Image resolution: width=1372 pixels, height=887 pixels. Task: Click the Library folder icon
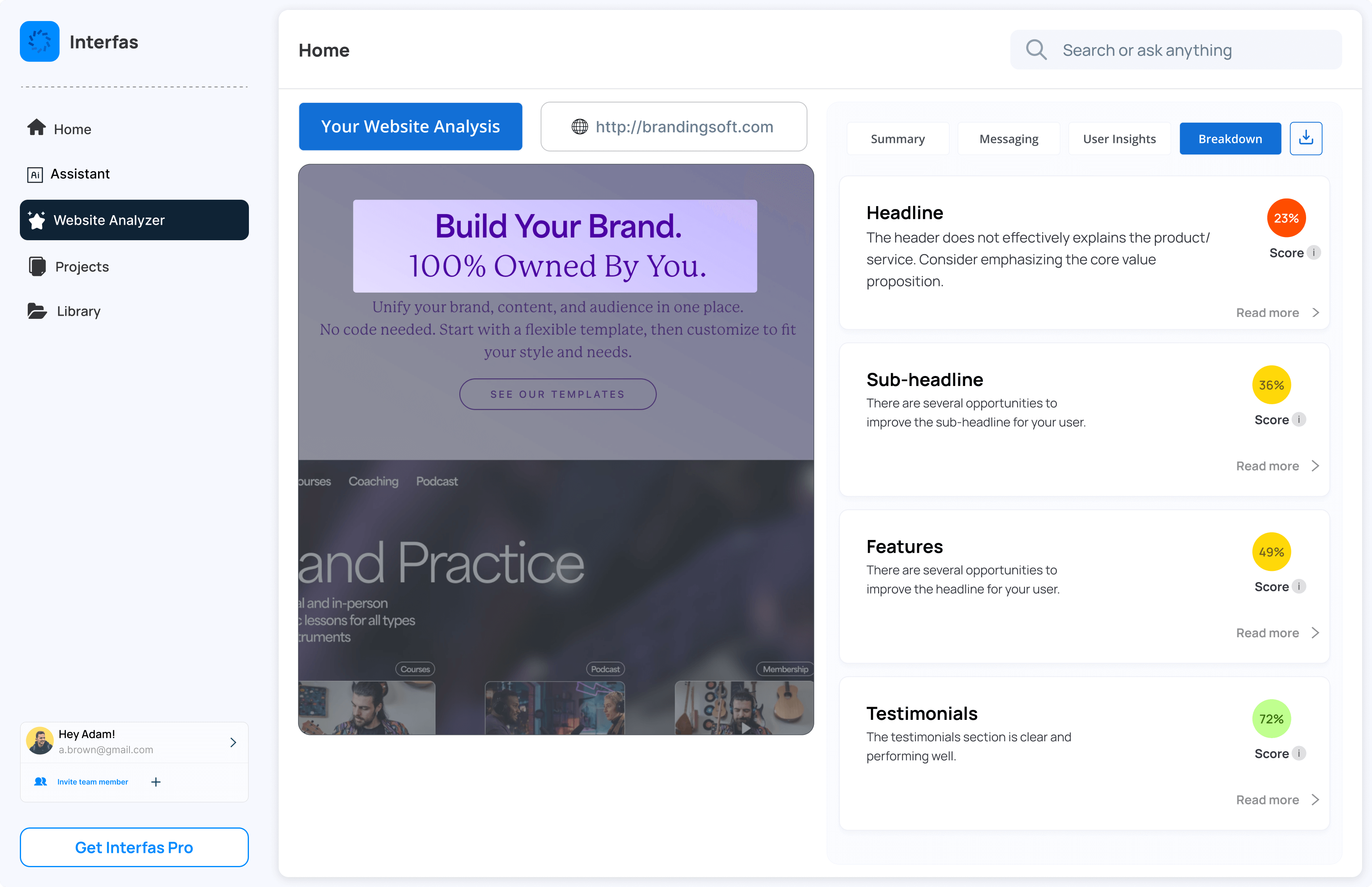37,311
